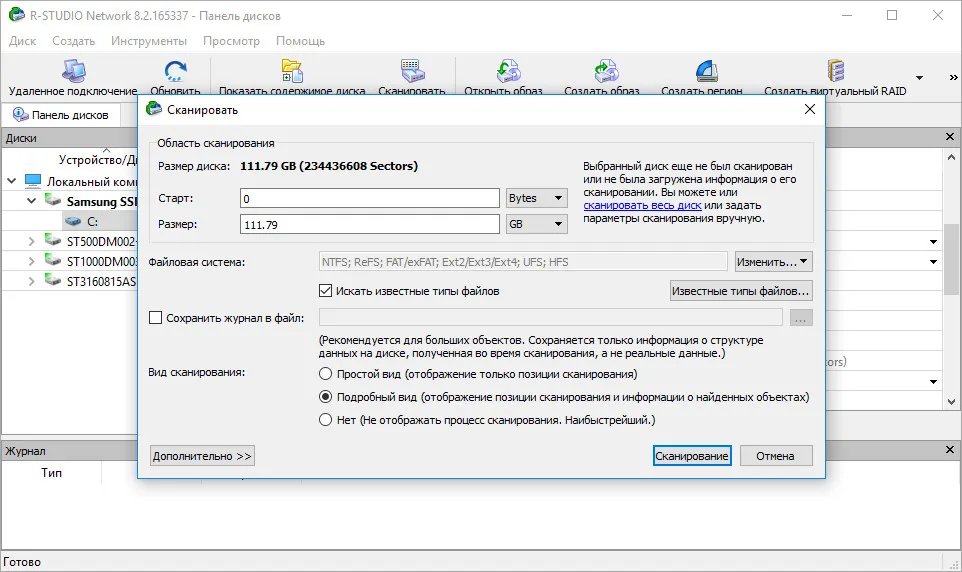Click the Известные типы файлов... button

tap(741, 291)
